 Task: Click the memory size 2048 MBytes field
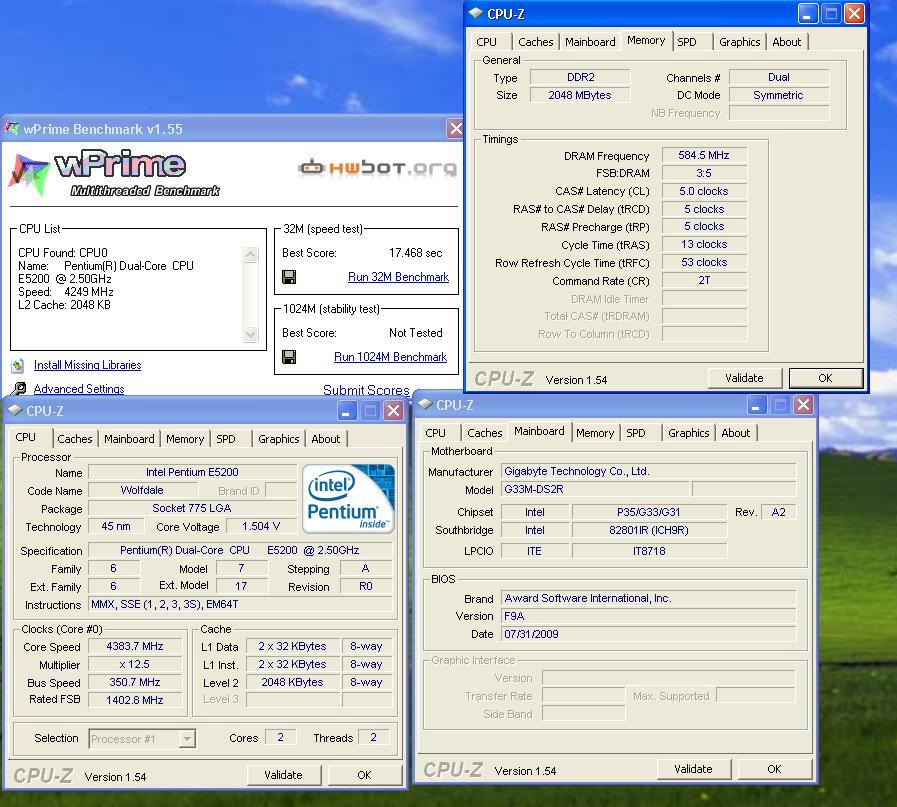[x=580, y=95]
